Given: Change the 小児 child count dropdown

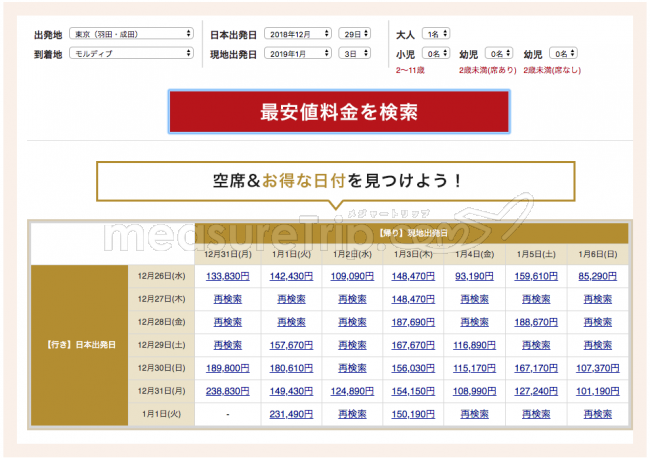Looking at the screenshot, I should tap(436, 53).
